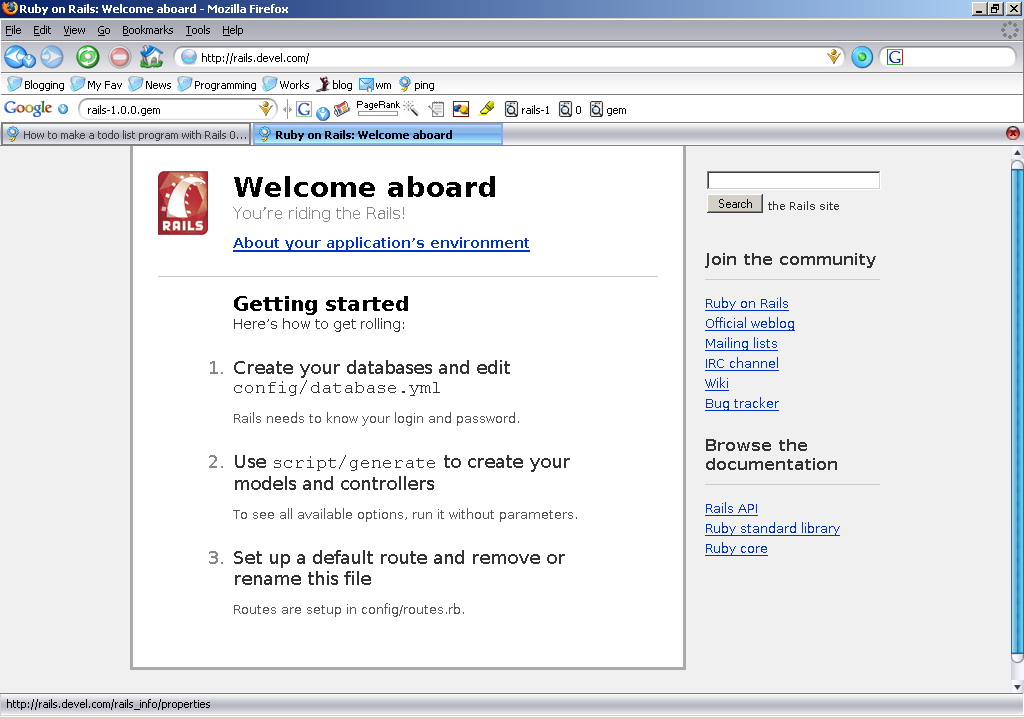Image resolution: width=1024 pixels, height=719 pixels.
Task: Click the red Stop loading button
Action: tap(120, 57)
